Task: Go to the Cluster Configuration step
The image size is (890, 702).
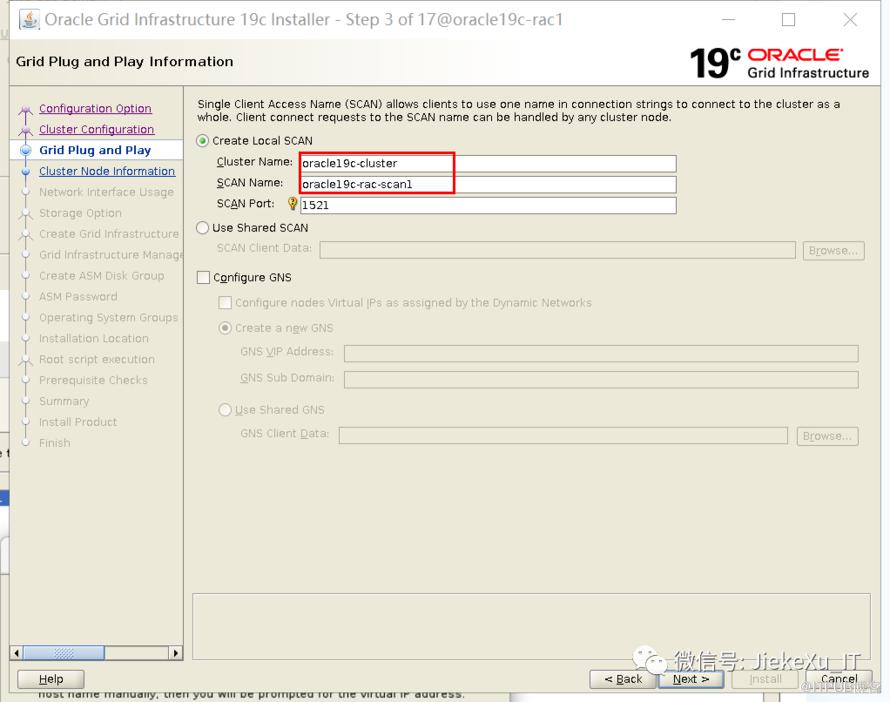Action: 96,130
